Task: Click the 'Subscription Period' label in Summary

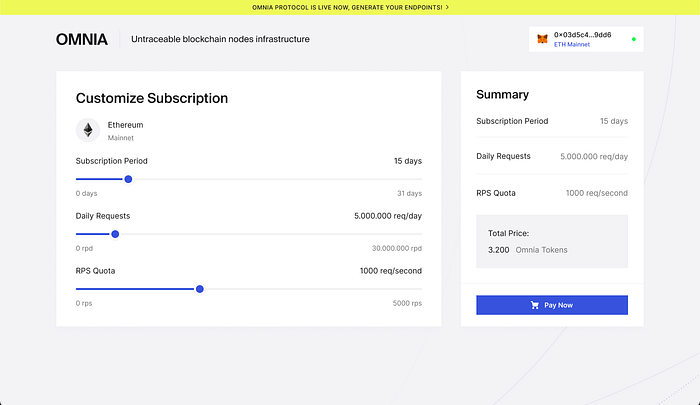Action: point(512,121)
